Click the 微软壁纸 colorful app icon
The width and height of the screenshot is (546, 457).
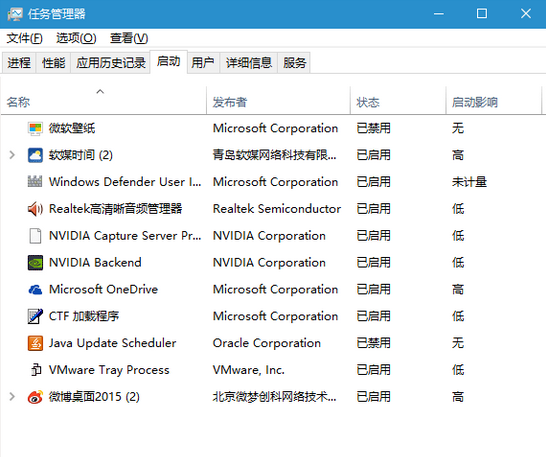pyautogui.click(x=35, y=129)
